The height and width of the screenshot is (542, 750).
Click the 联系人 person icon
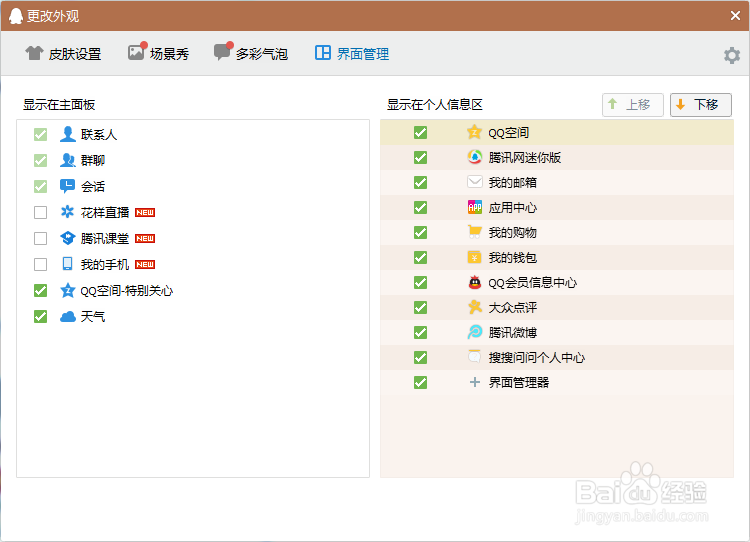pos(67,134)
